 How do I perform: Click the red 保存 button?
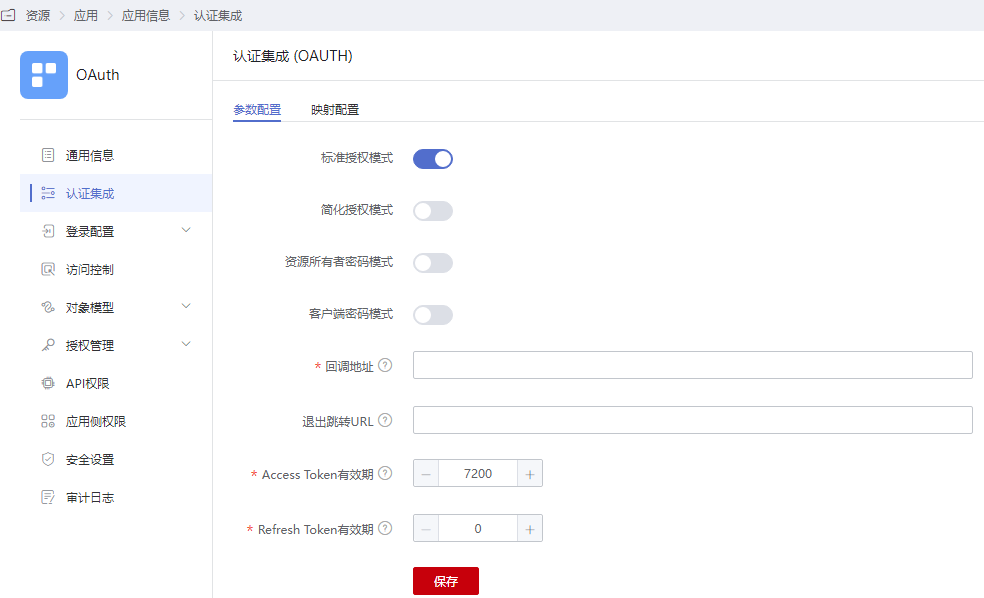pos(446,581)
